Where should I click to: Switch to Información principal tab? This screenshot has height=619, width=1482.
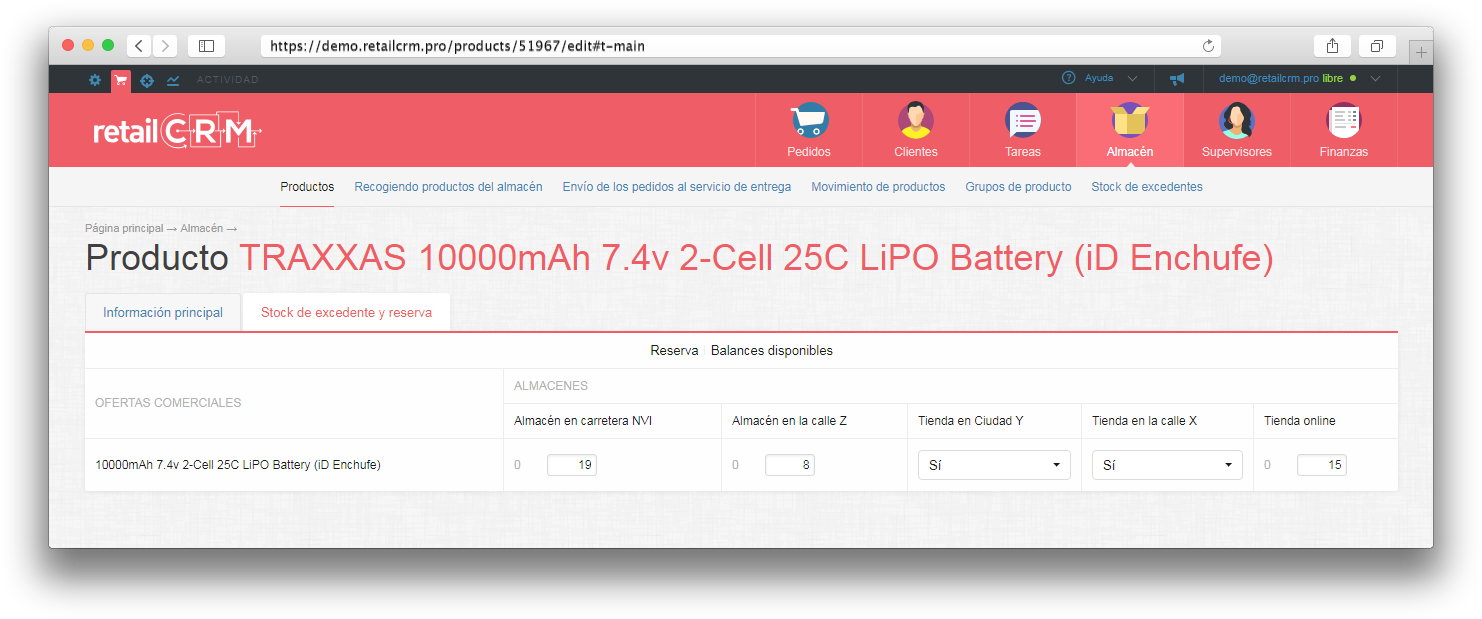(x=163, y=312)
